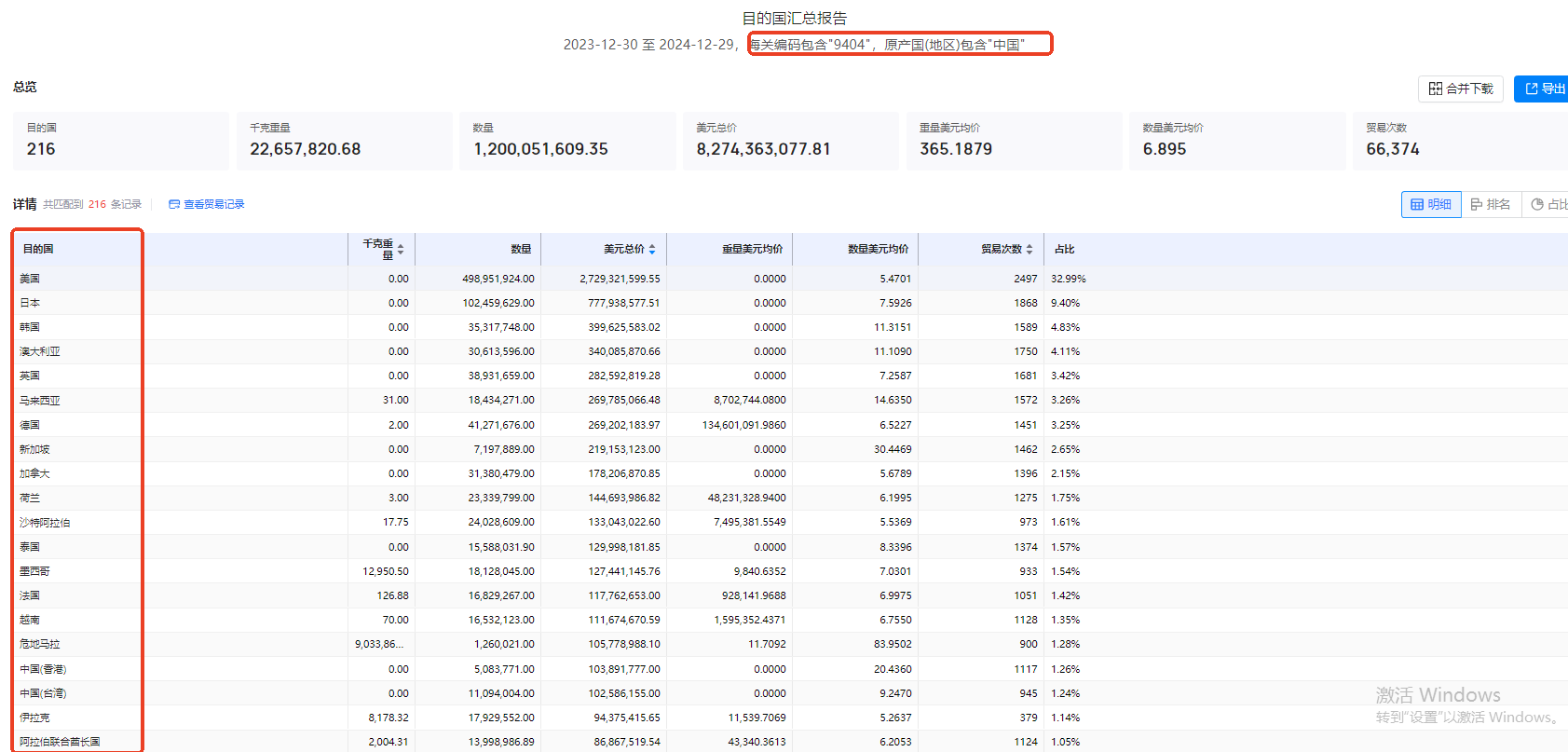The image size is (1568, 752).
Task: Click the 重量美元均价 column header
Action: click(x=752, y=249)
